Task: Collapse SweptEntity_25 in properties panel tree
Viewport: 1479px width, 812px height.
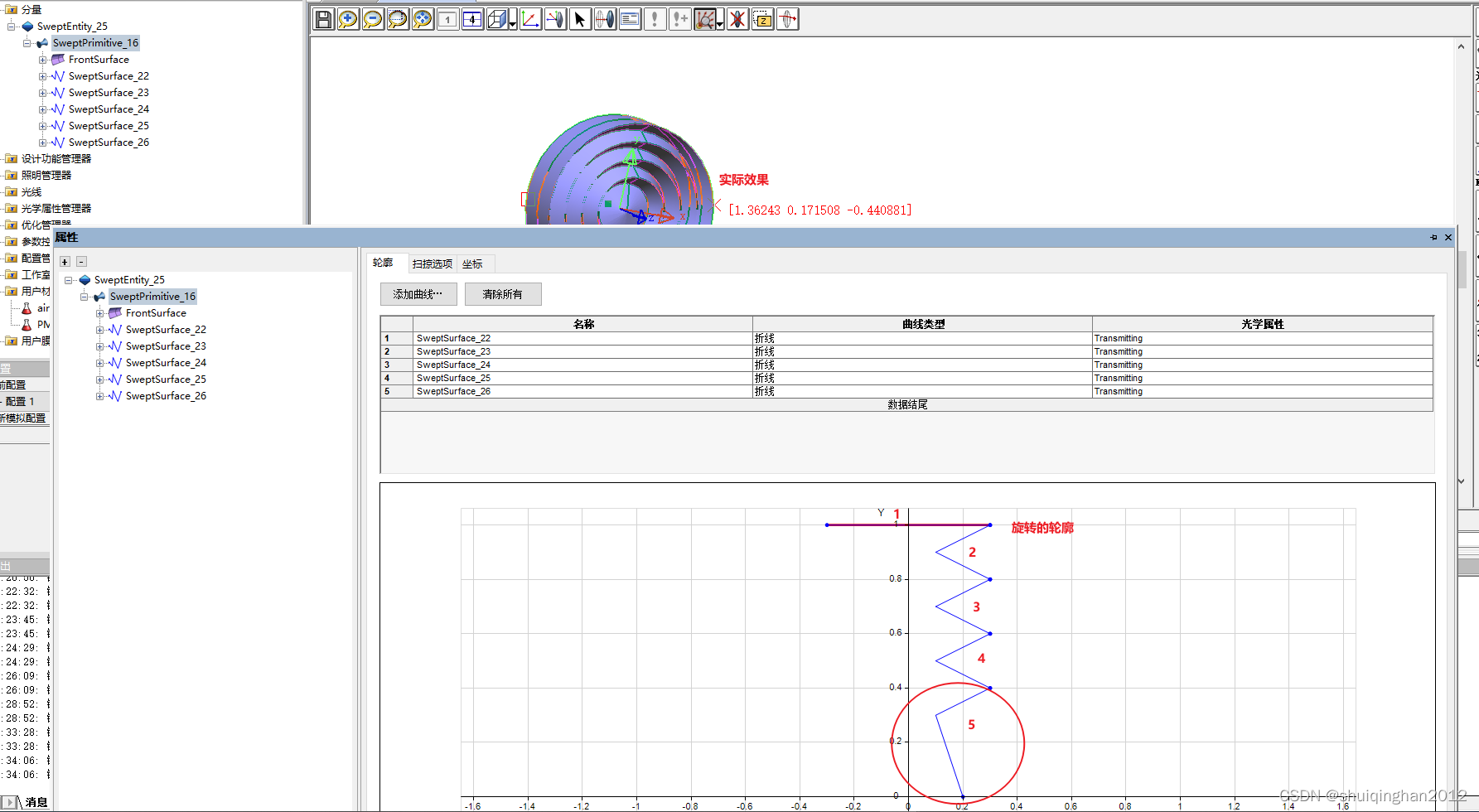Action: 69,280
